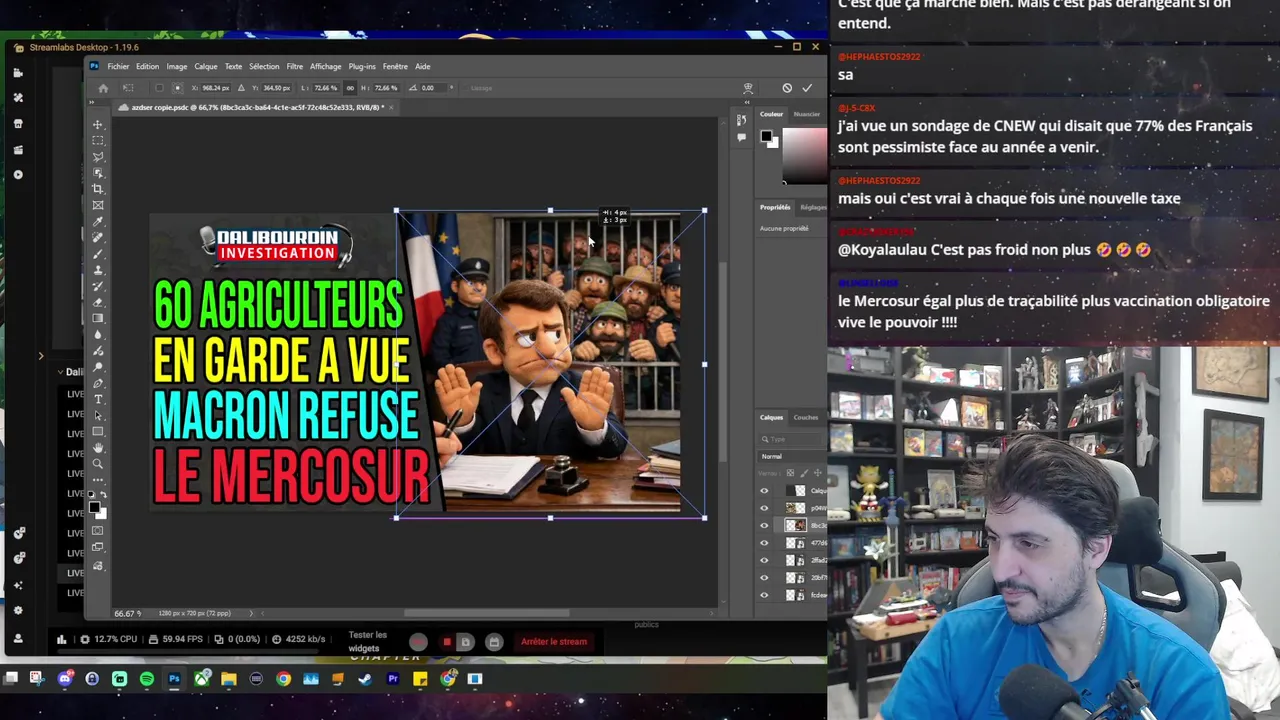1280x720 pixels.
Task: Toggle the reference point checkbox in options bar
Action: tap(159, 88)
